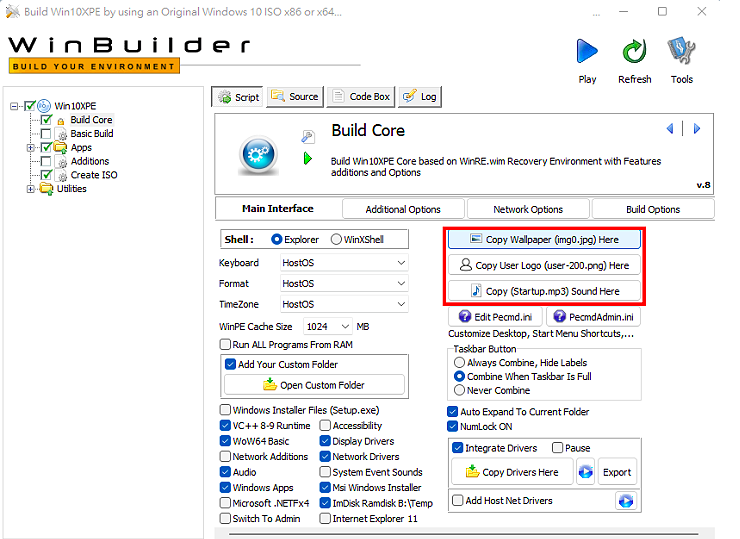This screenshot has height=539, width=740.
Task: Click the blue Play icon
Action: click(587, 51)
